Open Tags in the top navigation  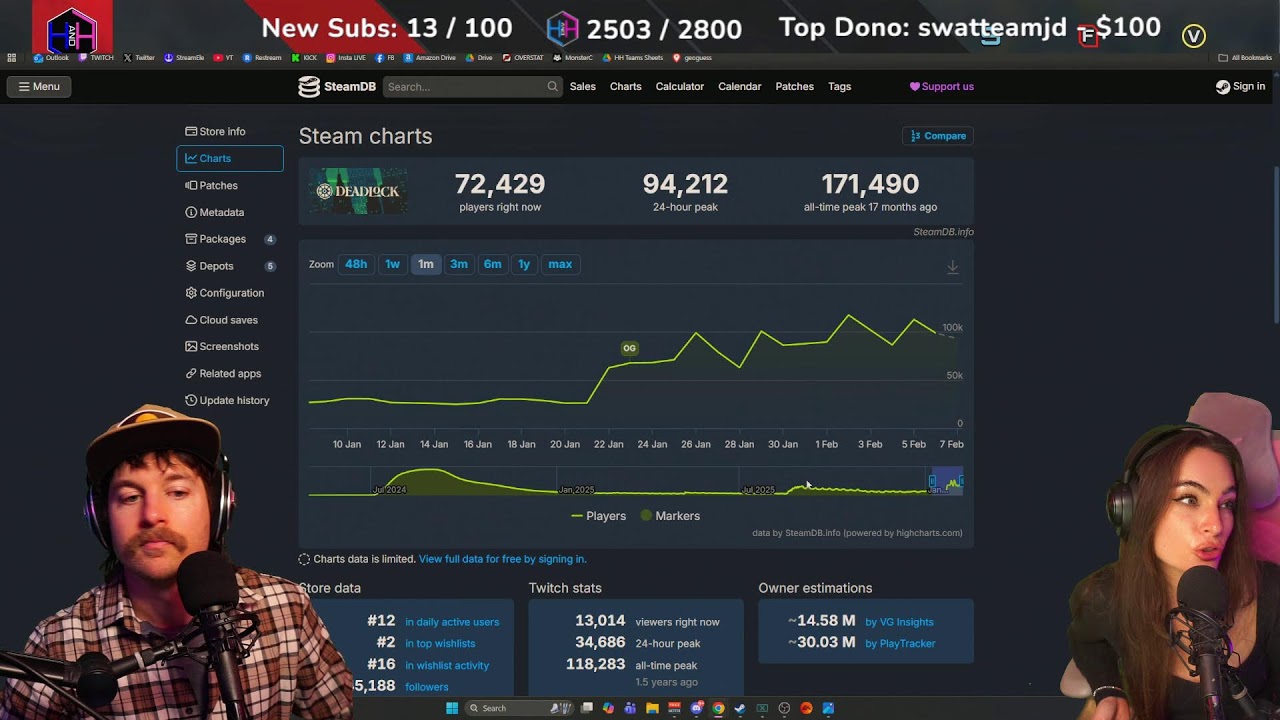840,87
